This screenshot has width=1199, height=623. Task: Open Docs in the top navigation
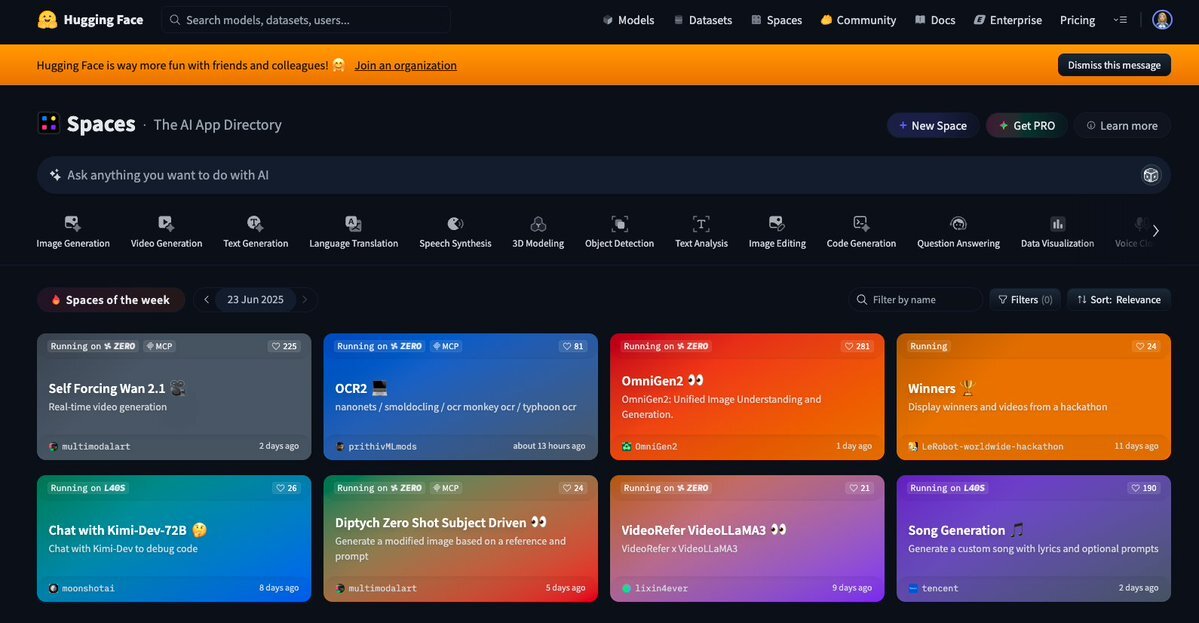tap(935, 20)
